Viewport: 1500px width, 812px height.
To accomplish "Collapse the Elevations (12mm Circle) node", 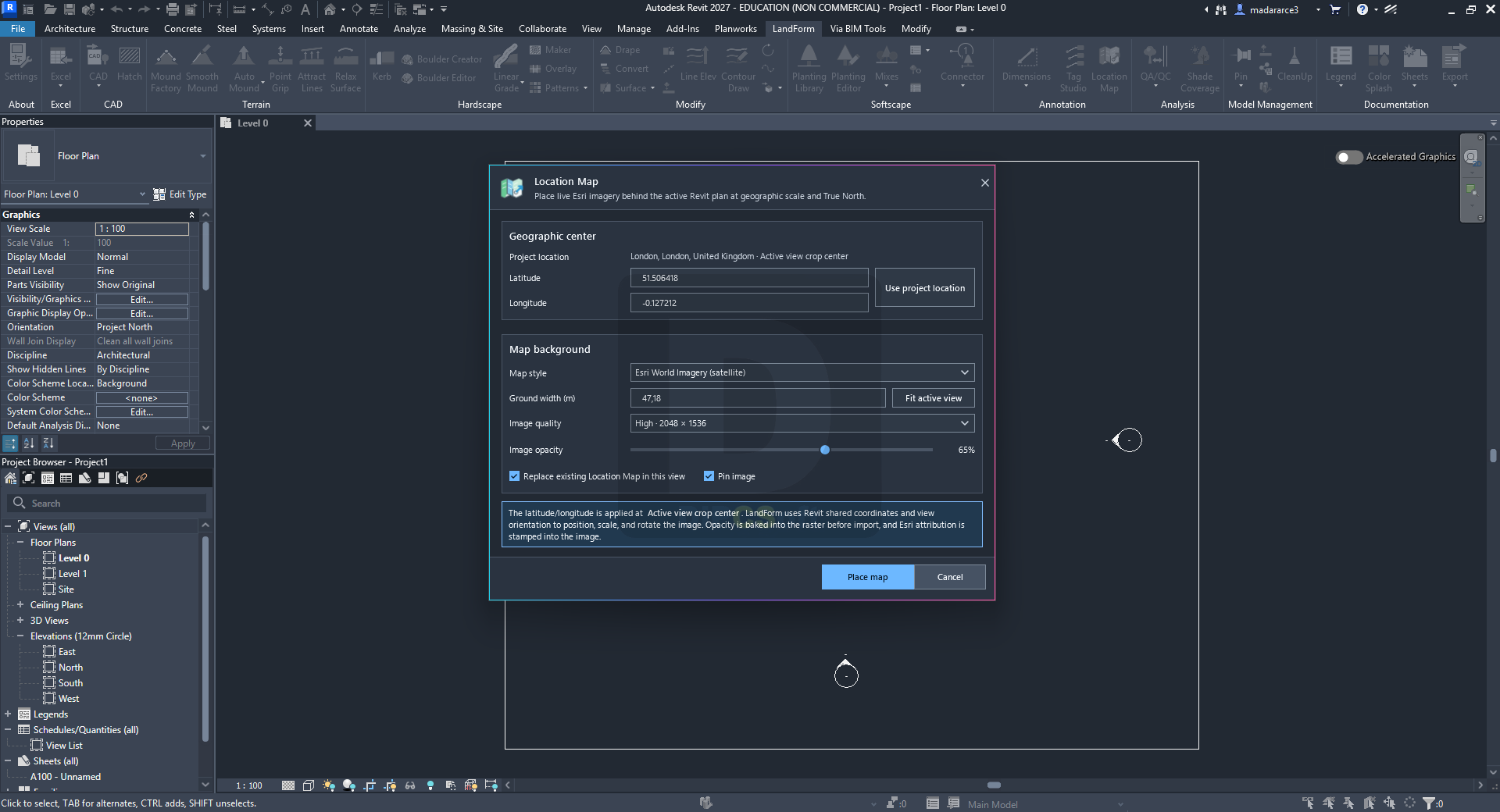I will click(20, 636).
